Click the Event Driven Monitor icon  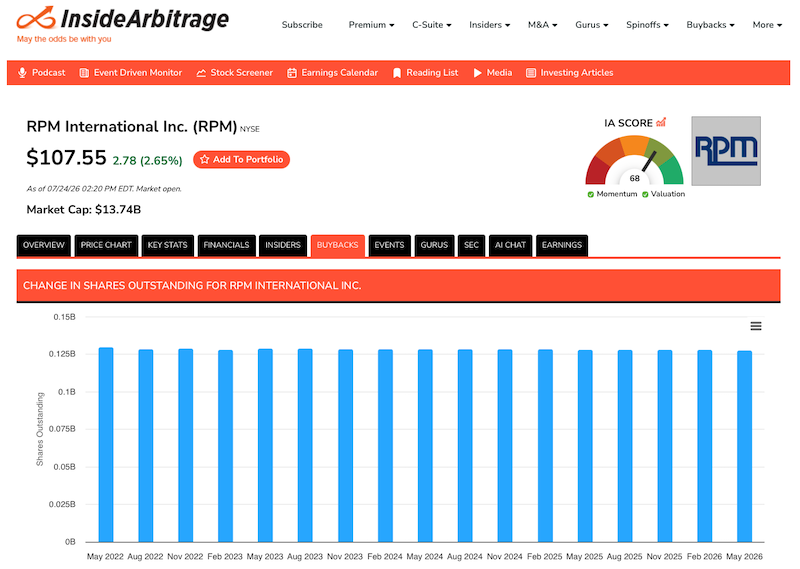coord(84,73)
